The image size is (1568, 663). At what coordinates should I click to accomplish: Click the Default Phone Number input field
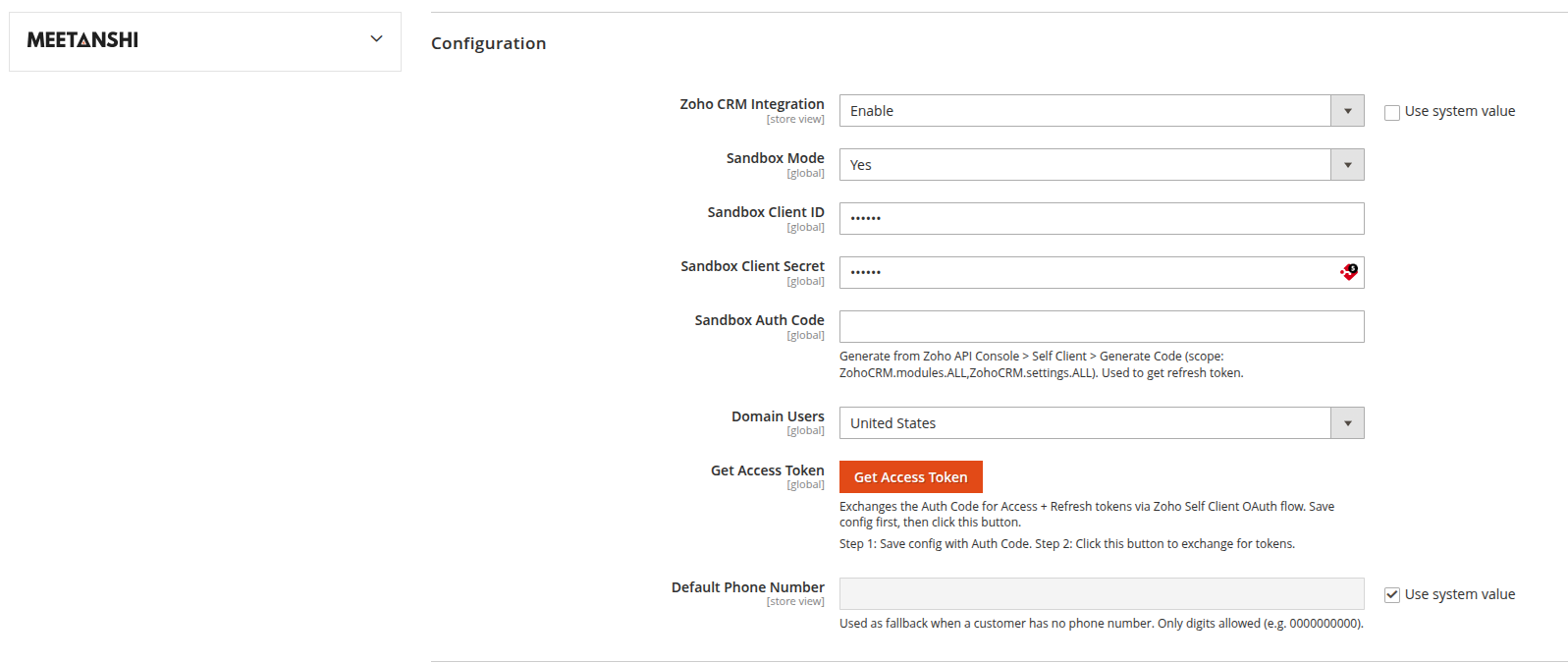point(1102,593)
